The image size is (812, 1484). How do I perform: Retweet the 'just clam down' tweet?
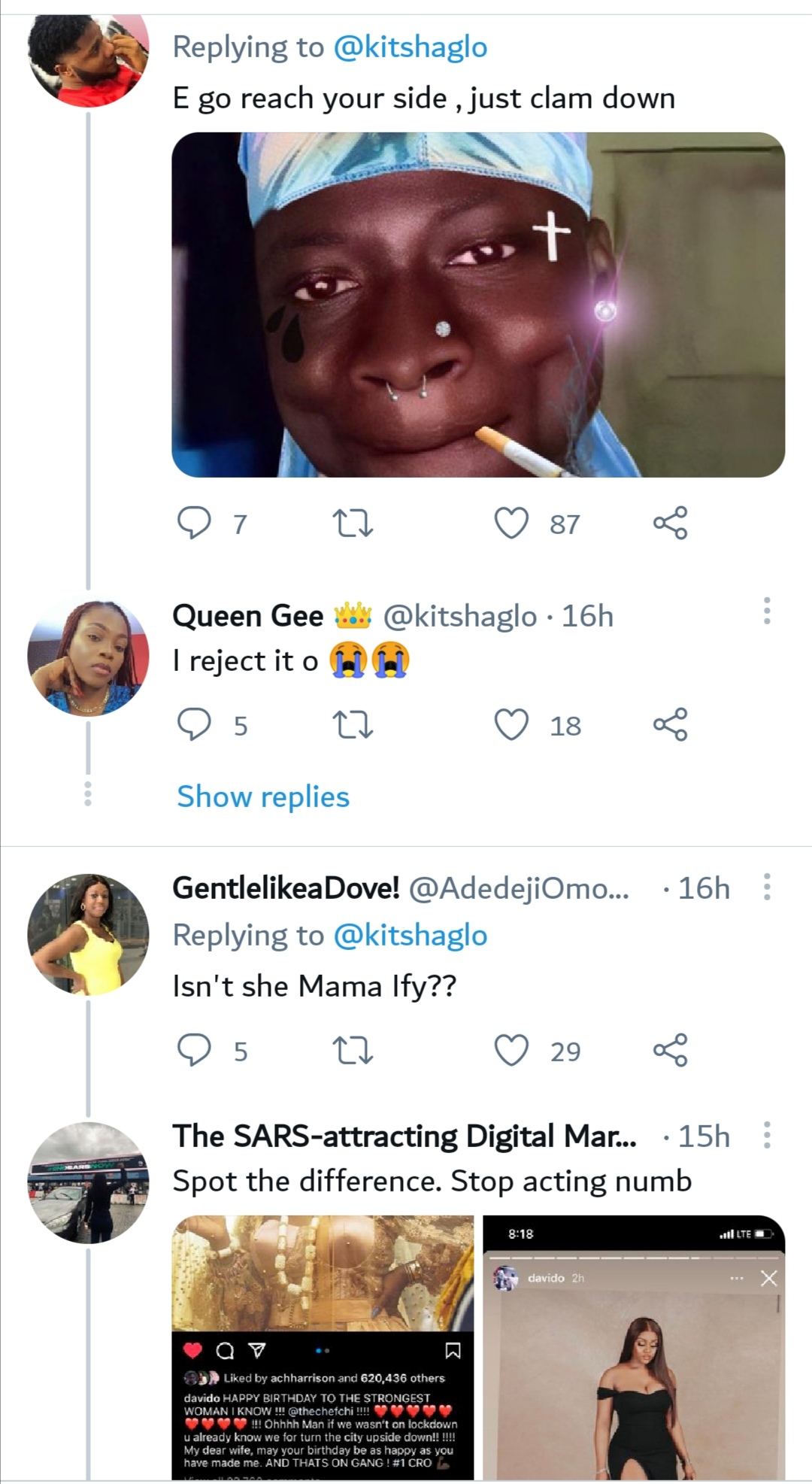[x=352, y=523]
